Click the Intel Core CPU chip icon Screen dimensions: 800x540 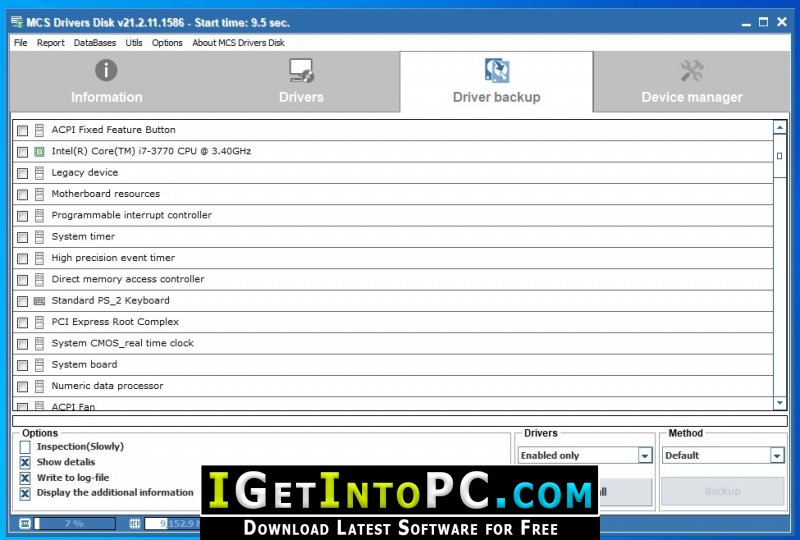click(39, 152)
